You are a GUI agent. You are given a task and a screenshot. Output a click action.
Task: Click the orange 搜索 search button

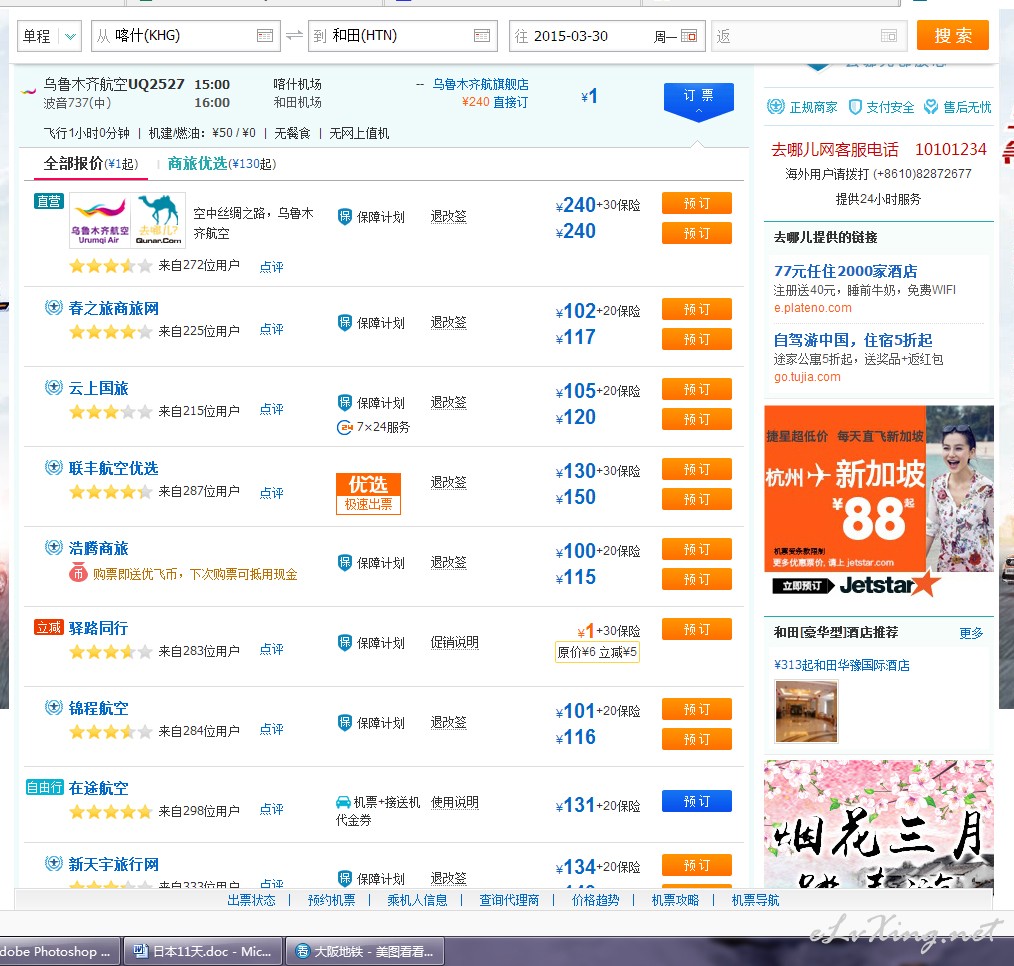point(953,35)
